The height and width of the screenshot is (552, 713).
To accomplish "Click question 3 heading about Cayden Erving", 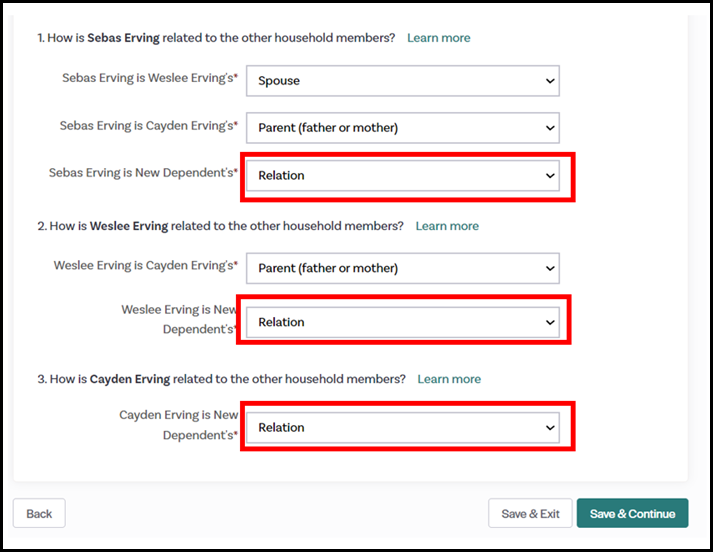I will pyautogui.click(x=221, y=379).
